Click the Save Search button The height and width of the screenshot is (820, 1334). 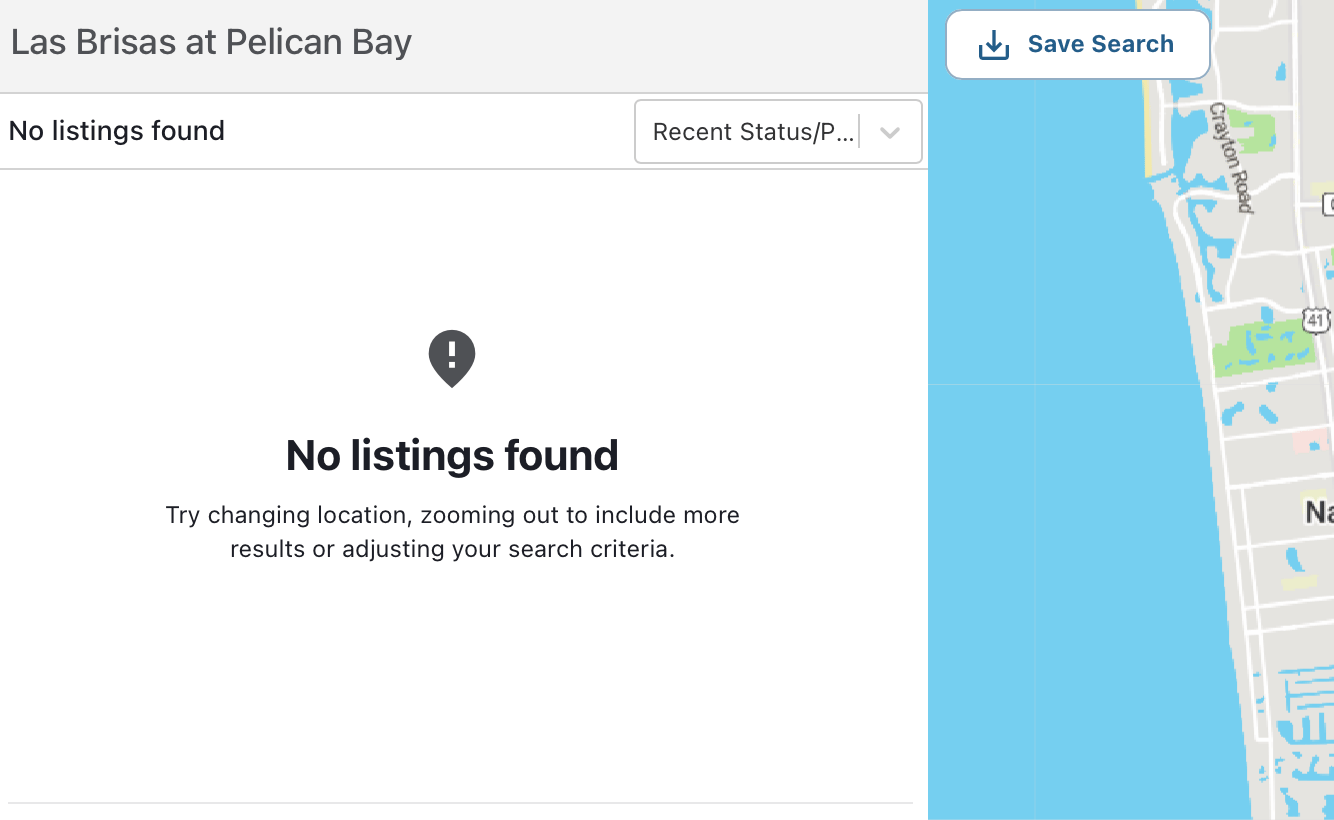pos(1077,44)
